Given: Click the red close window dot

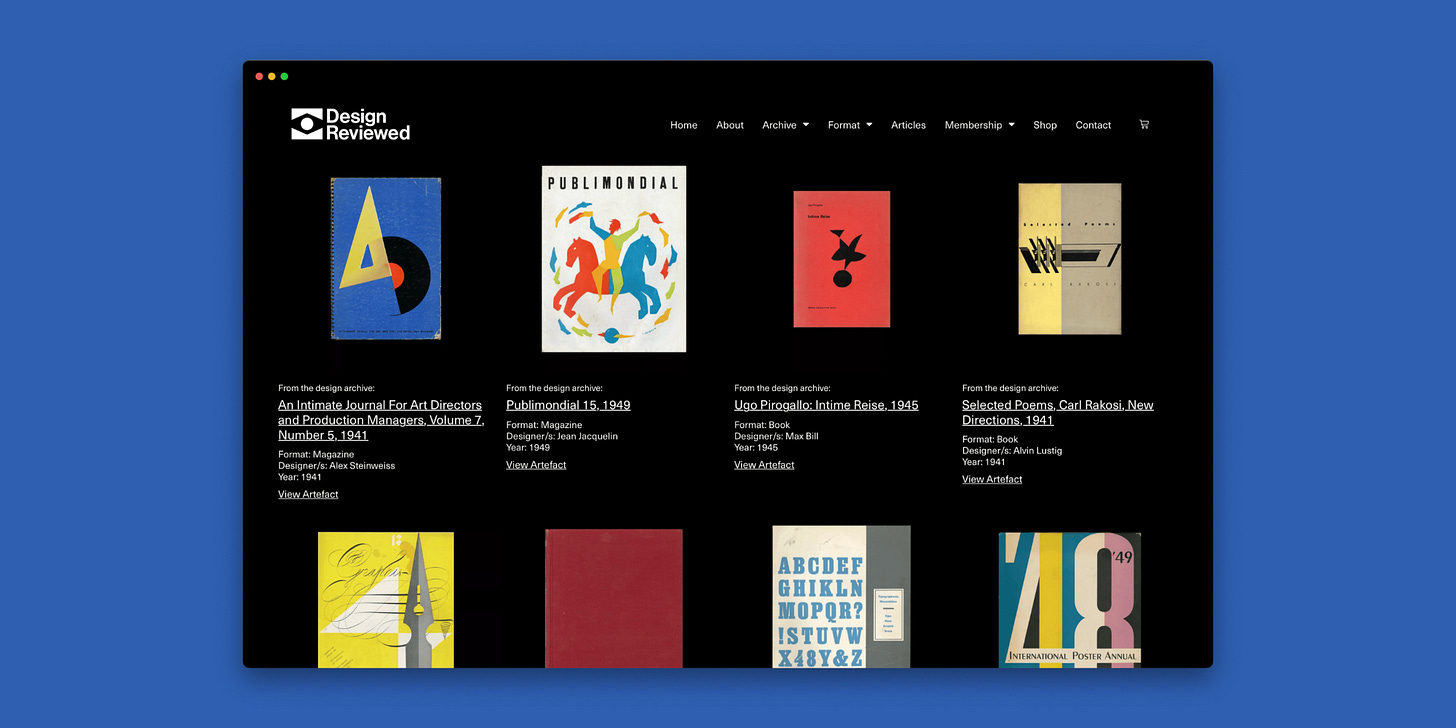Looking at the screenshot, I should 260,76.
